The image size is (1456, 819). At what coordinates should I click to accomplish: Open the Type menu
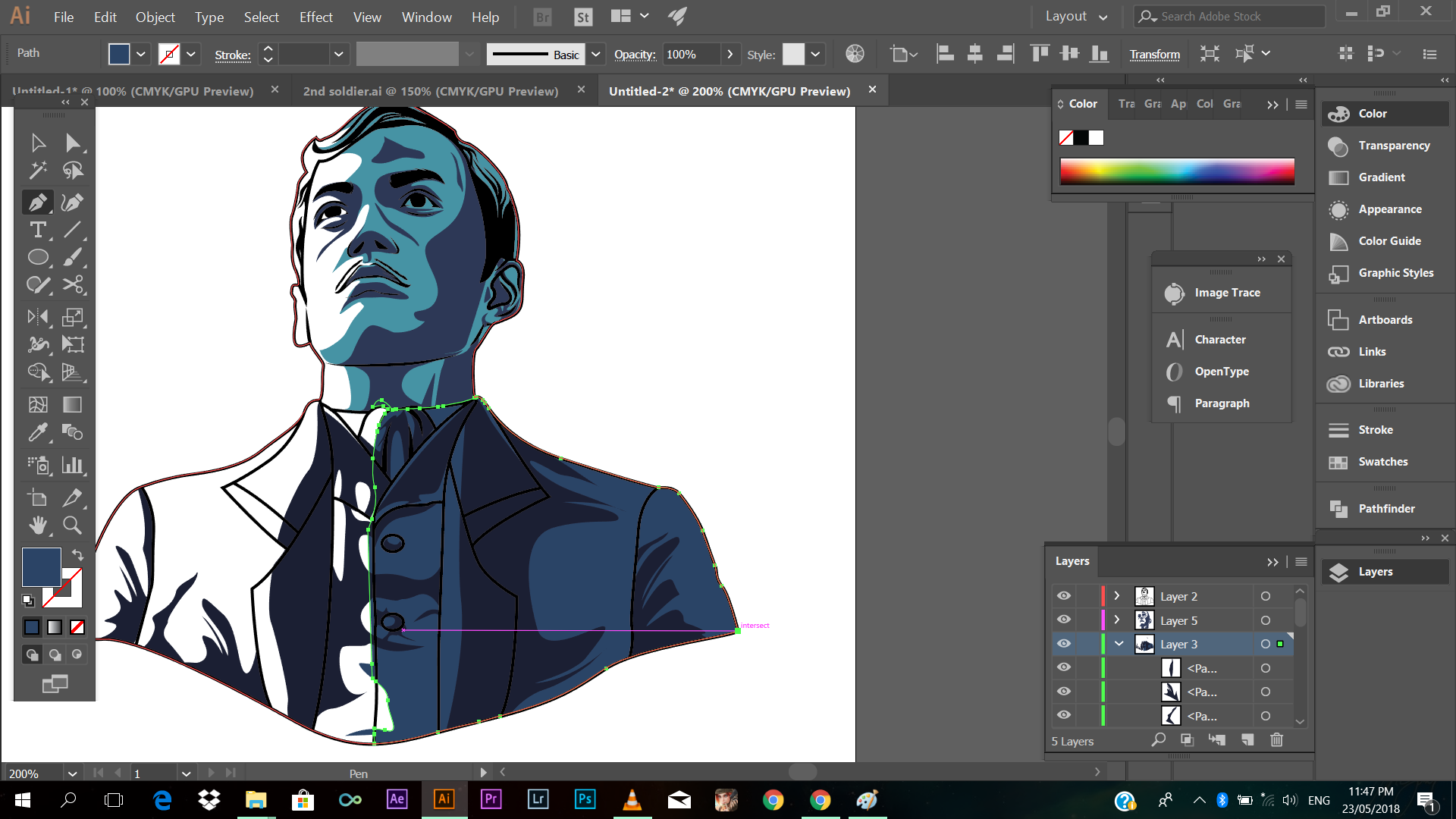coord(209,17)
